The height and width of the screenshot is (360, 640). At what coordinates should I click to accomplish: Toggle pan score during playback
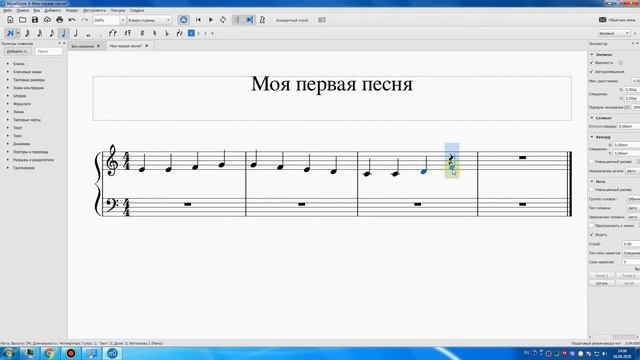click(x=250, y=20)
